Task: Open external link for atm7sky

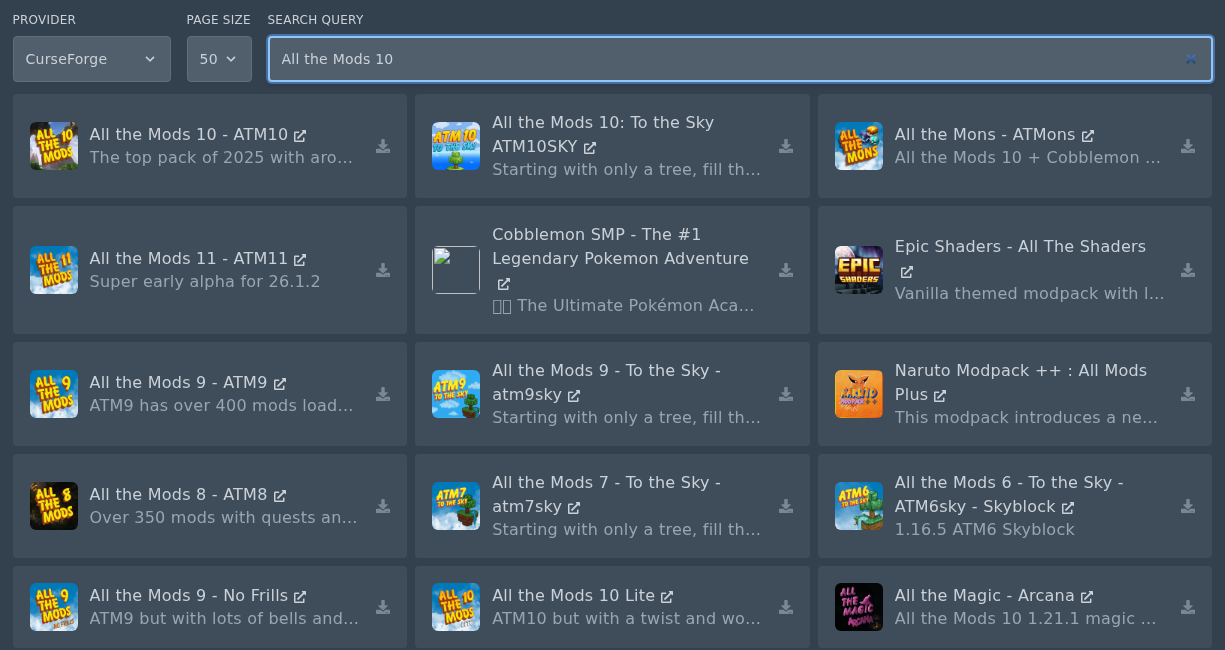Action: tap(574, 508)
